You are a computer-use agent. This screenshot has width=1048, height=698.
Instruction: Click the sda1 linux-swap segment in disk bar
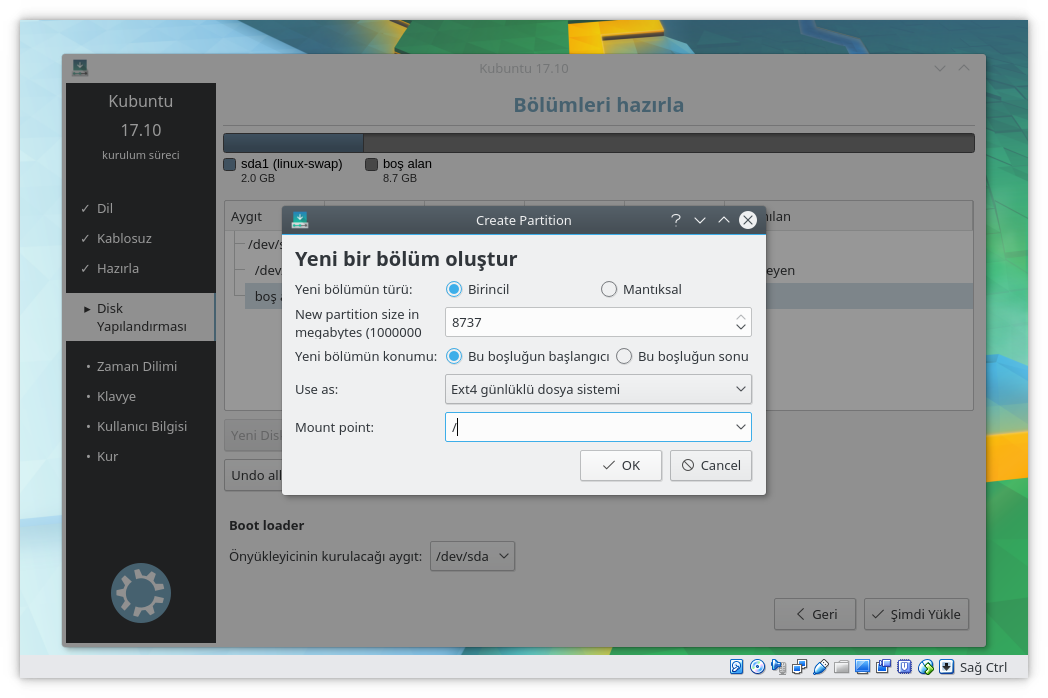click(293, 142)
